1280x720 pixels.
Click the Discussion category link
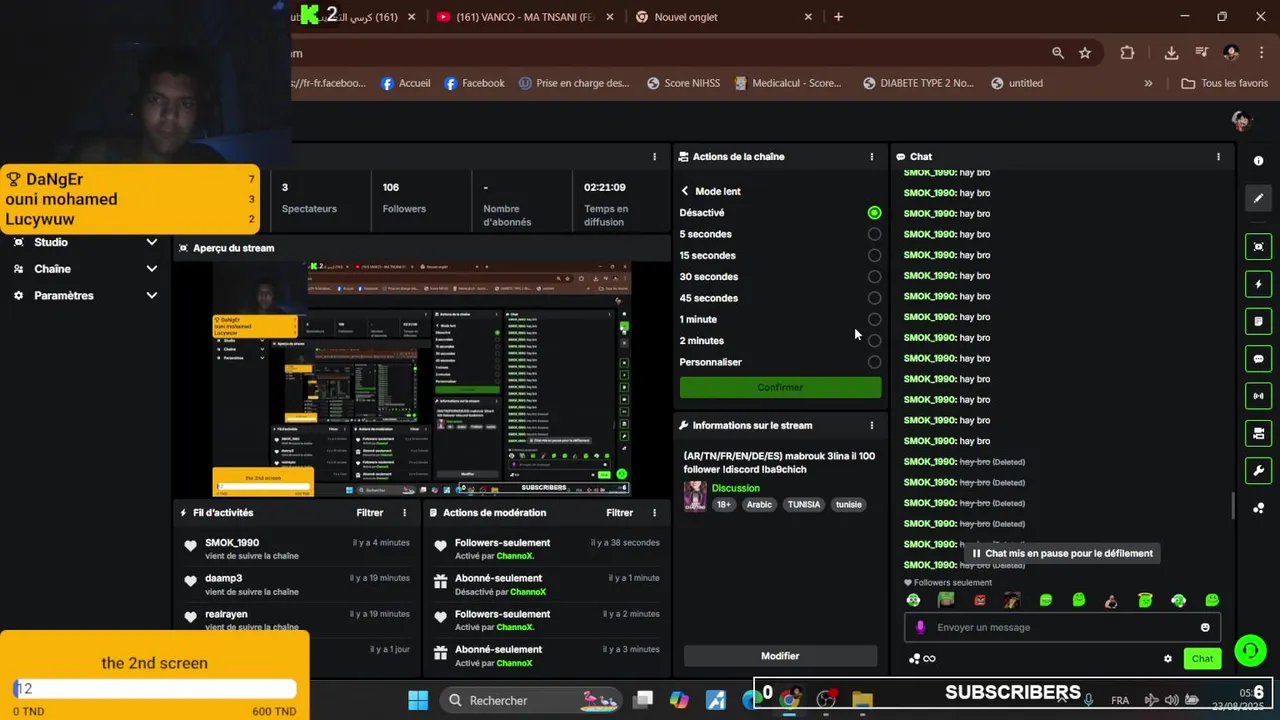[x=735, y=488]
